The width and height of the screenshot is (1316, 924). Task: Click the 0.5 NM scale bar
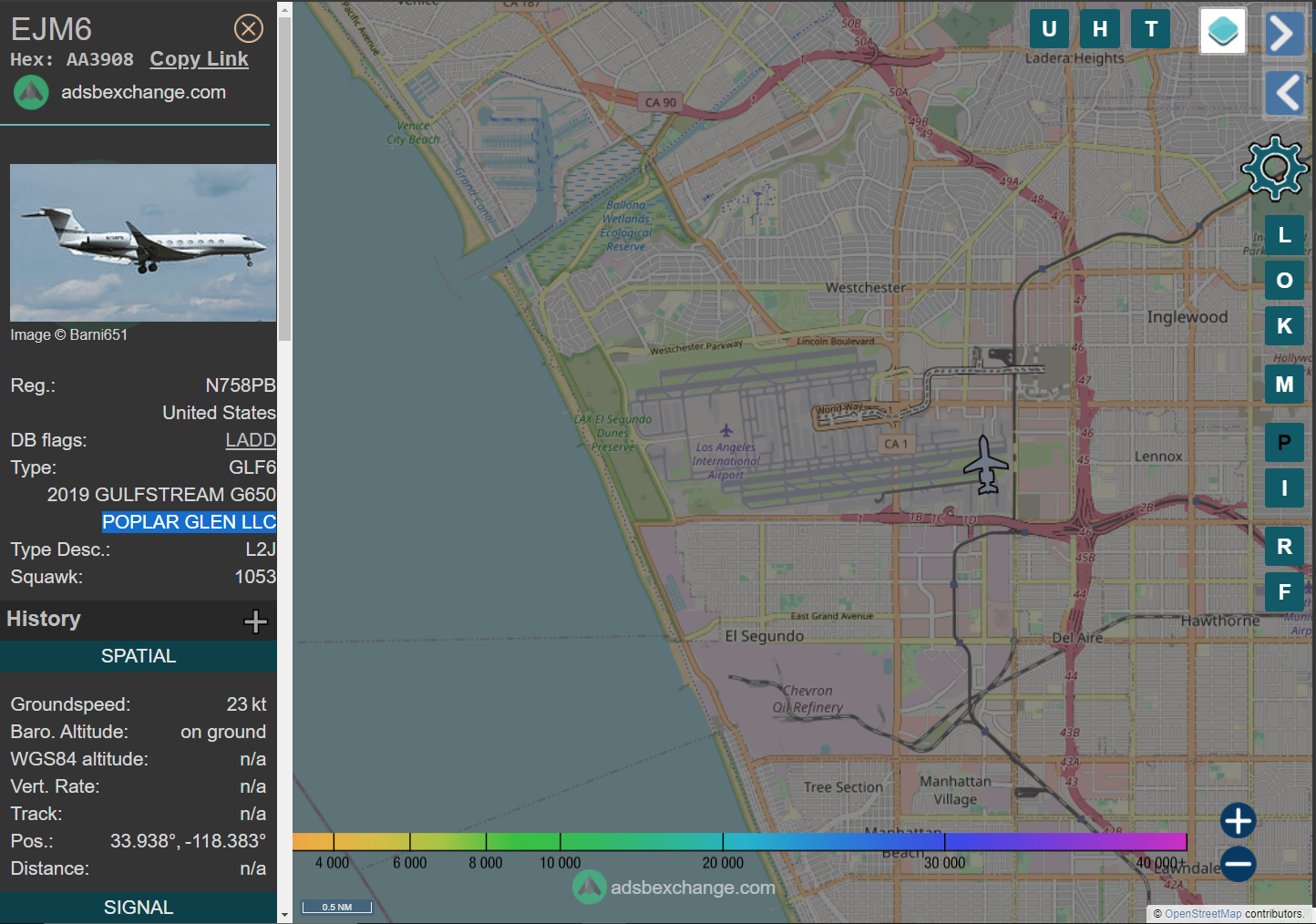337,907
